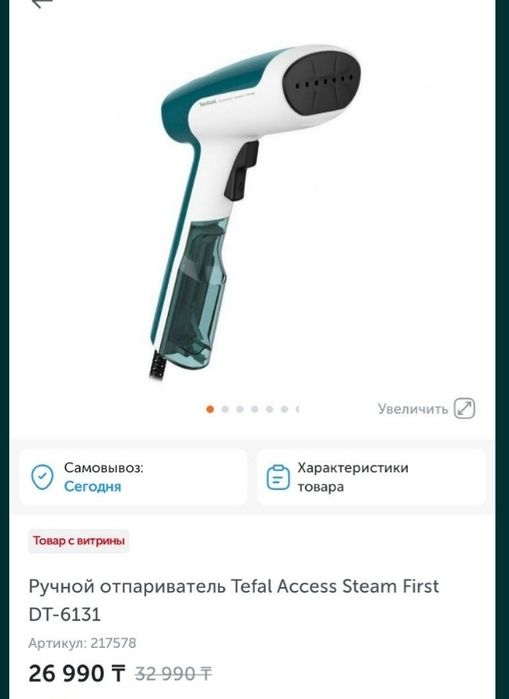Click the expand arrows icon beside Увеличить
The height and width of the screenshot is (699, 509).
tap(464, 408)
